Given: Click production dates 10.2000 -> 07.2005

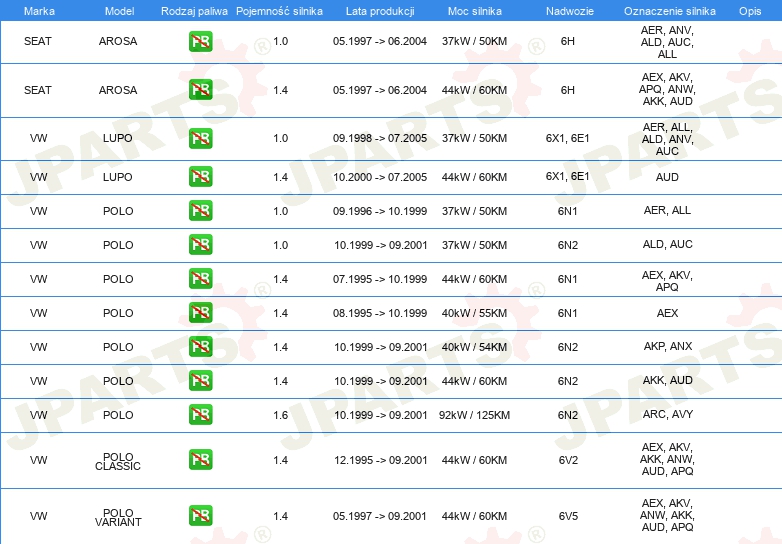Looking at the screenshot, I should point(380,177).
